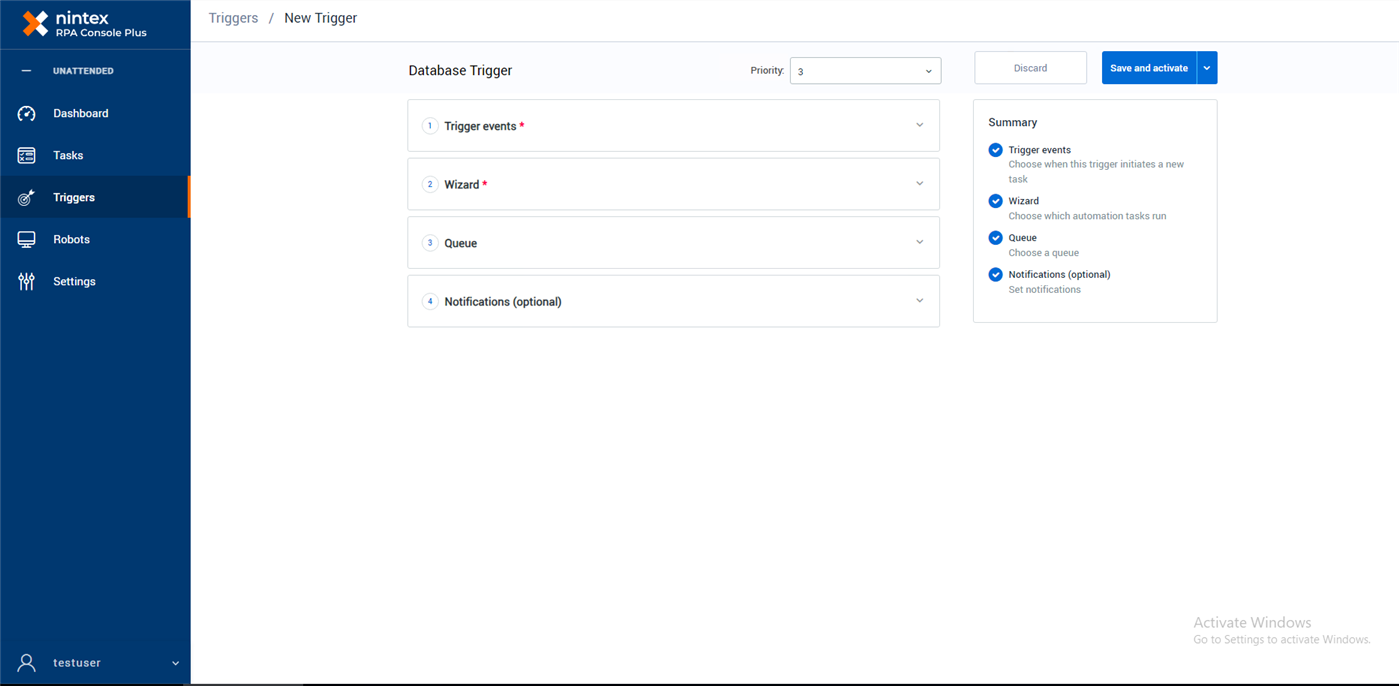Click the Trigger events checkmark in Summary
The width and height of the screenshot is (1399, 686).
(995, 150)
